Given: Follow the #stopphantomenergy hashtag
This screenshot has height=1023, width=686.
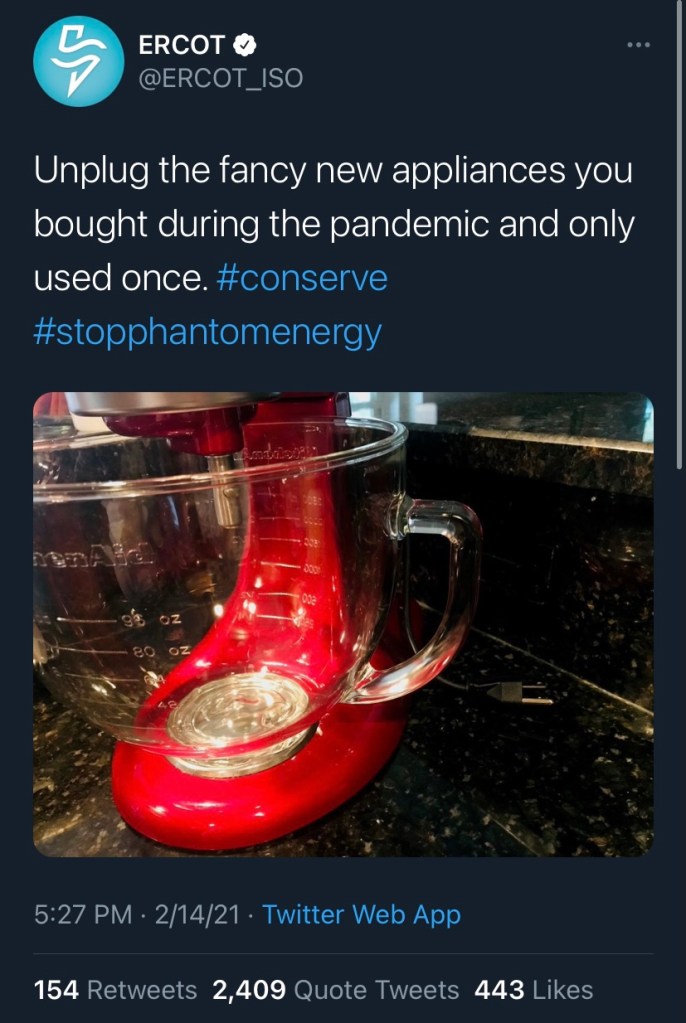Looking at the screenshot, I should click(208, 332).
